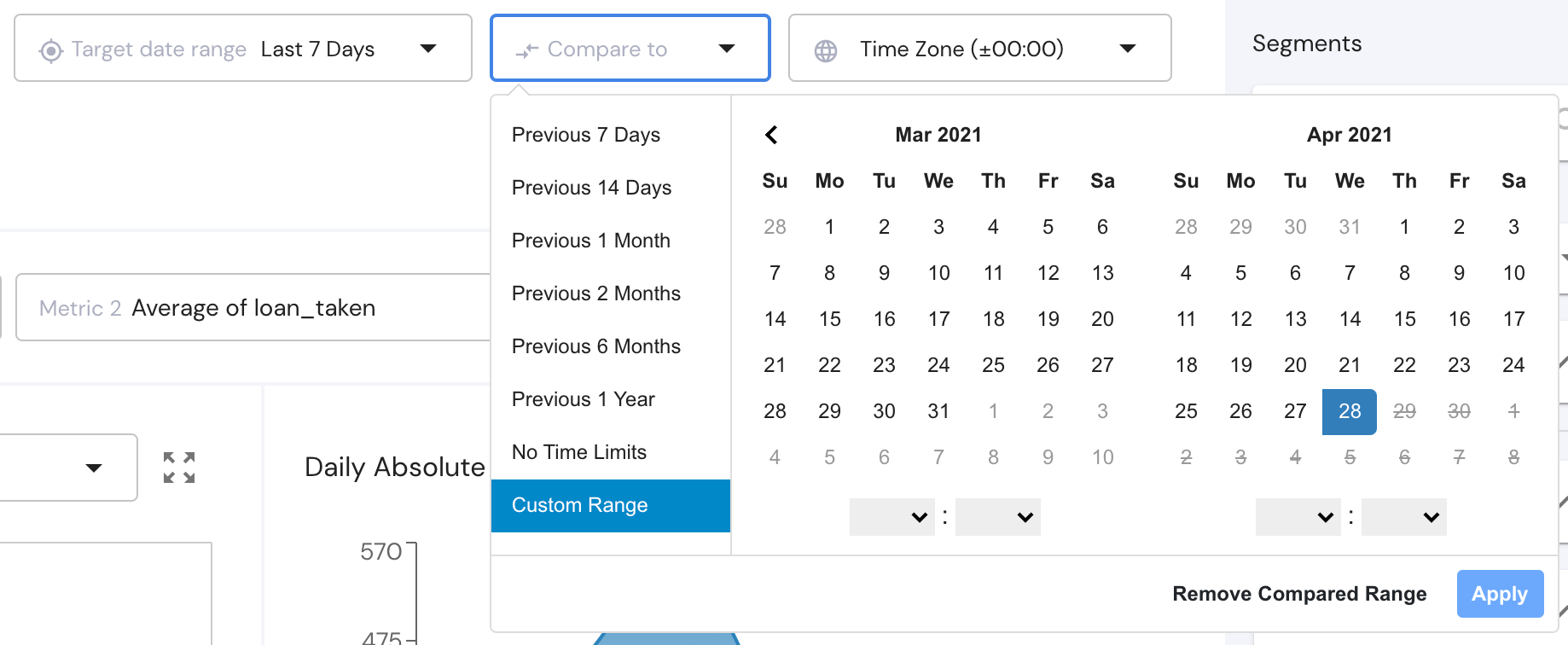
Task: Pick March 15 in Mar 2021 calendar
Action: [x=829, y=319]
